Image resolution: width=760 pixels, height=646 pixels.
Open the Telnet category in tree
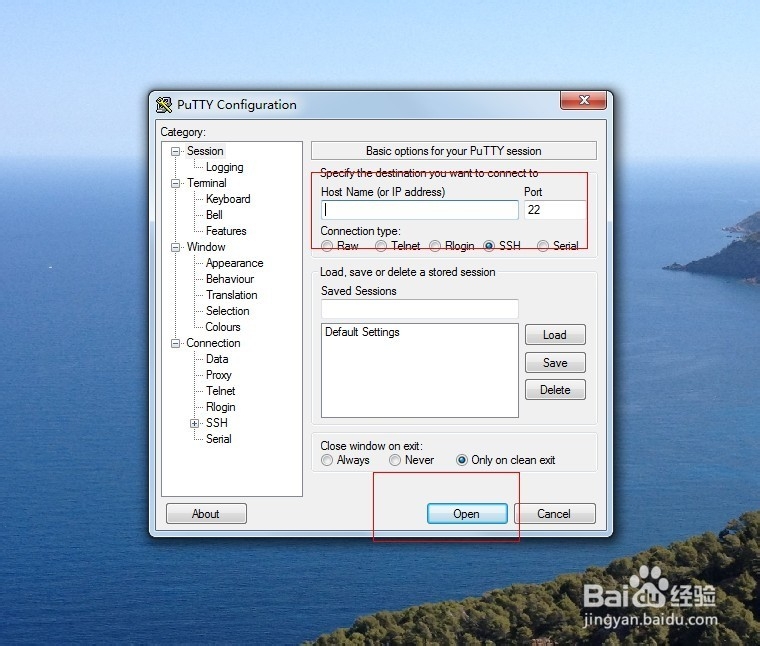pyautogui.click(x=221, y=391)
